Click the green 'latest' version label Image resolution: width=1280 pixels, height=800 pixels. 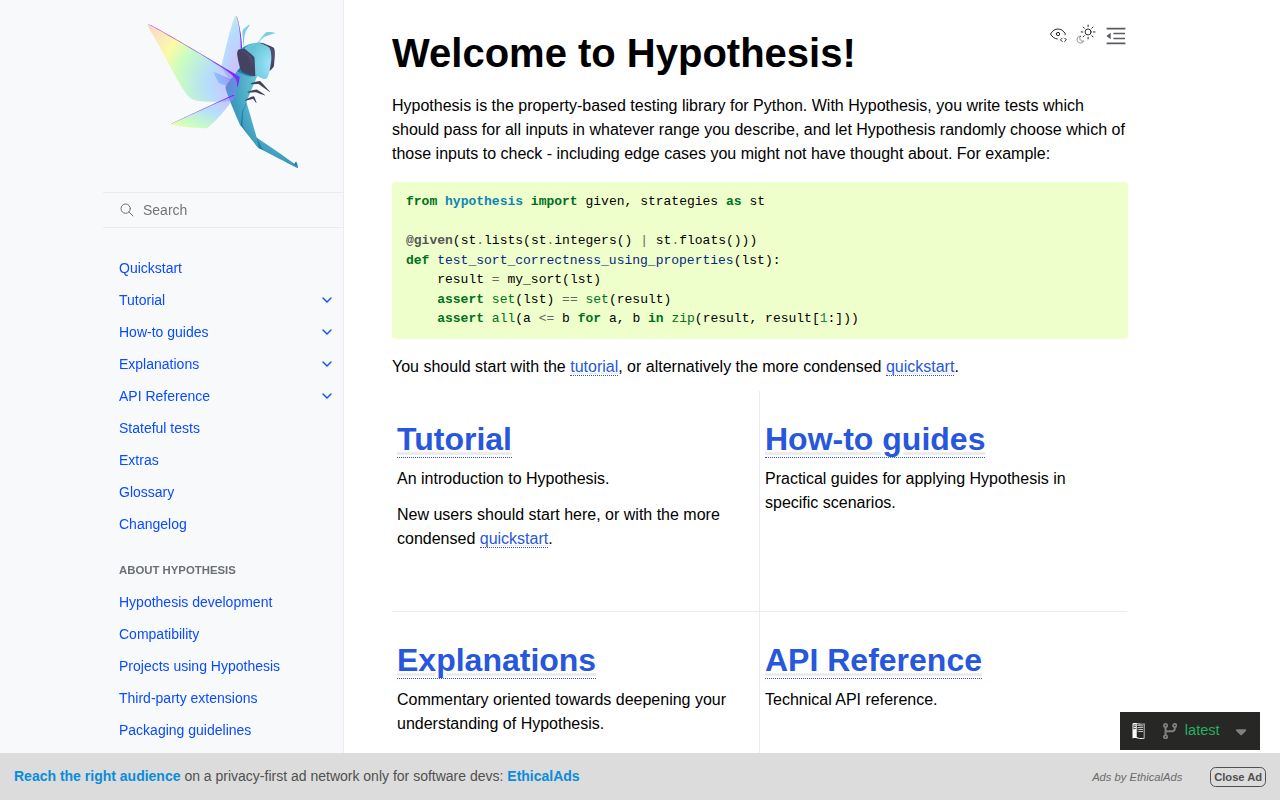point(1202,731)
